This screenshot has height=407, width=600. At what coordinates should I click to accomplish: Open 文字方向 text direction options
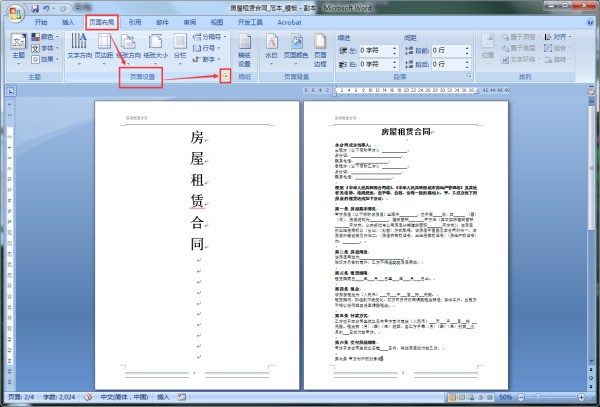tap(79, 49)
